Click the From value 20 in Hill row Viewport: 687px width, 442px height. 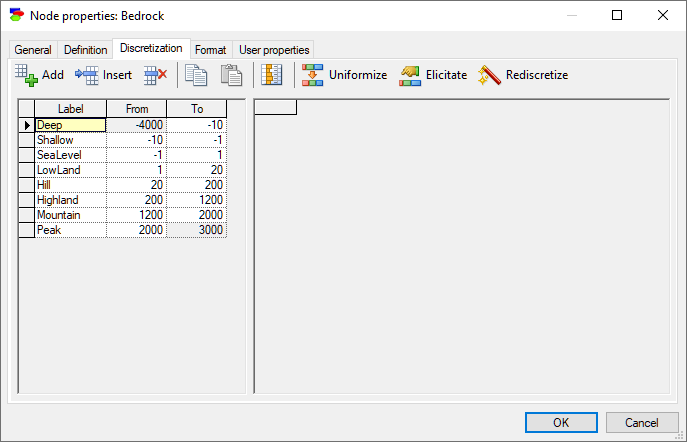(x=137, y=185)
